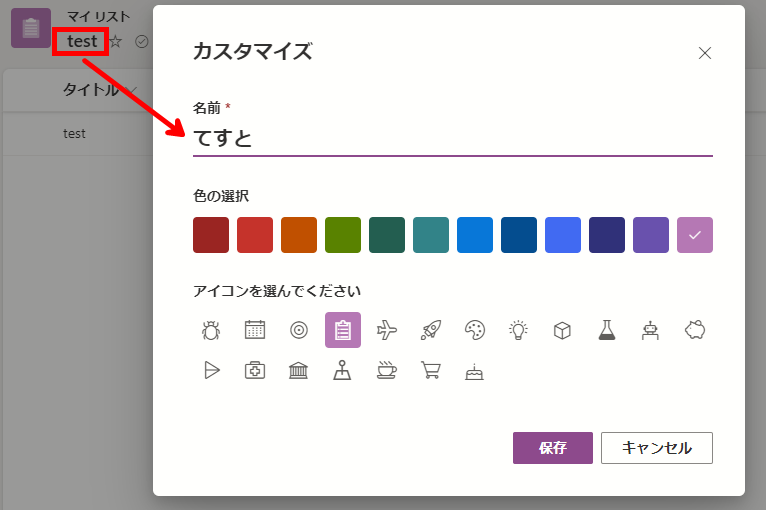
Task: Select the medical kit icon
Action: tap(255, 371)
